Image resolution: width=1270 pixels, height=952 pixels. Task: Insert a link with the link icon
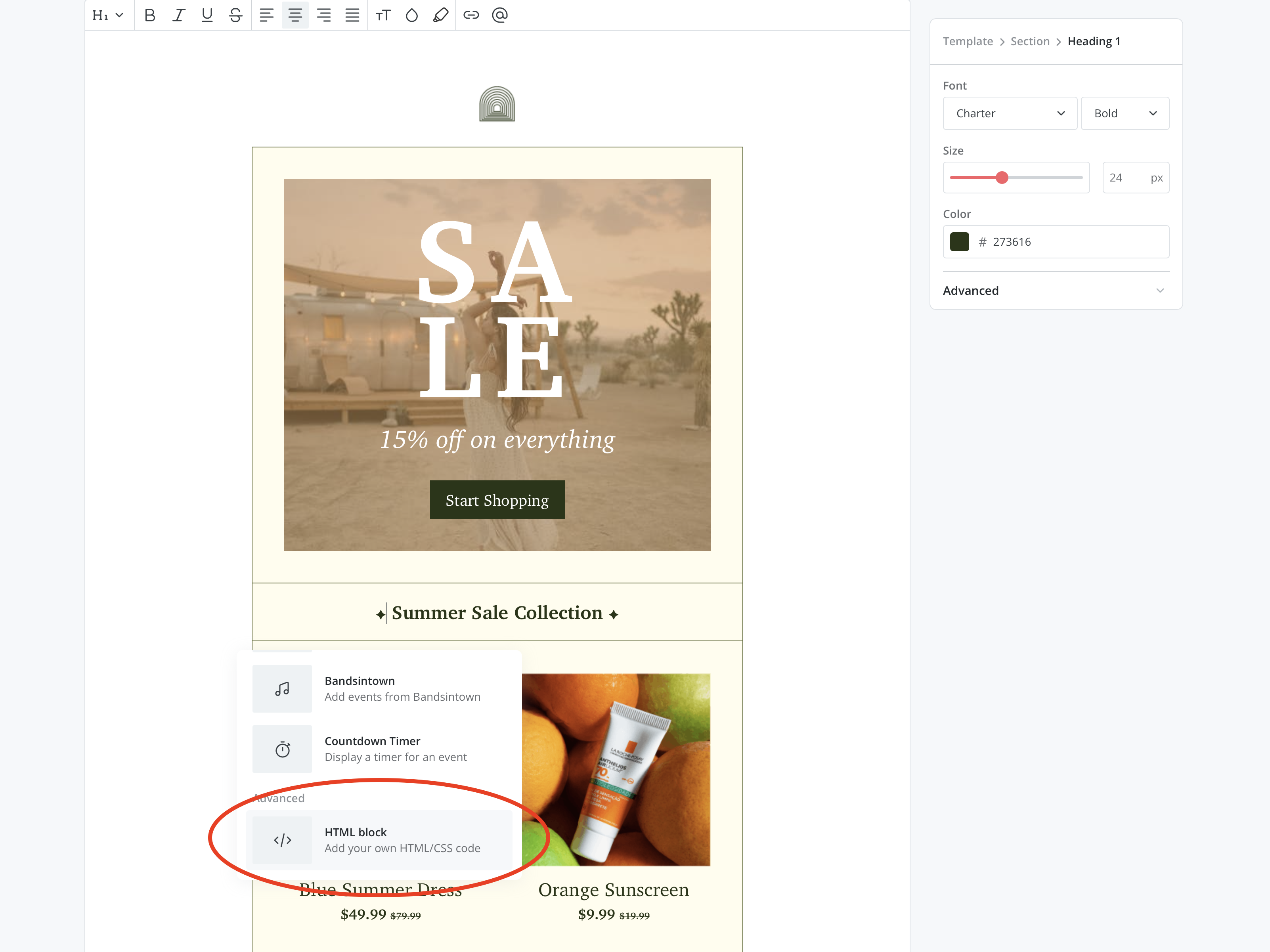[x=471, y=15]
